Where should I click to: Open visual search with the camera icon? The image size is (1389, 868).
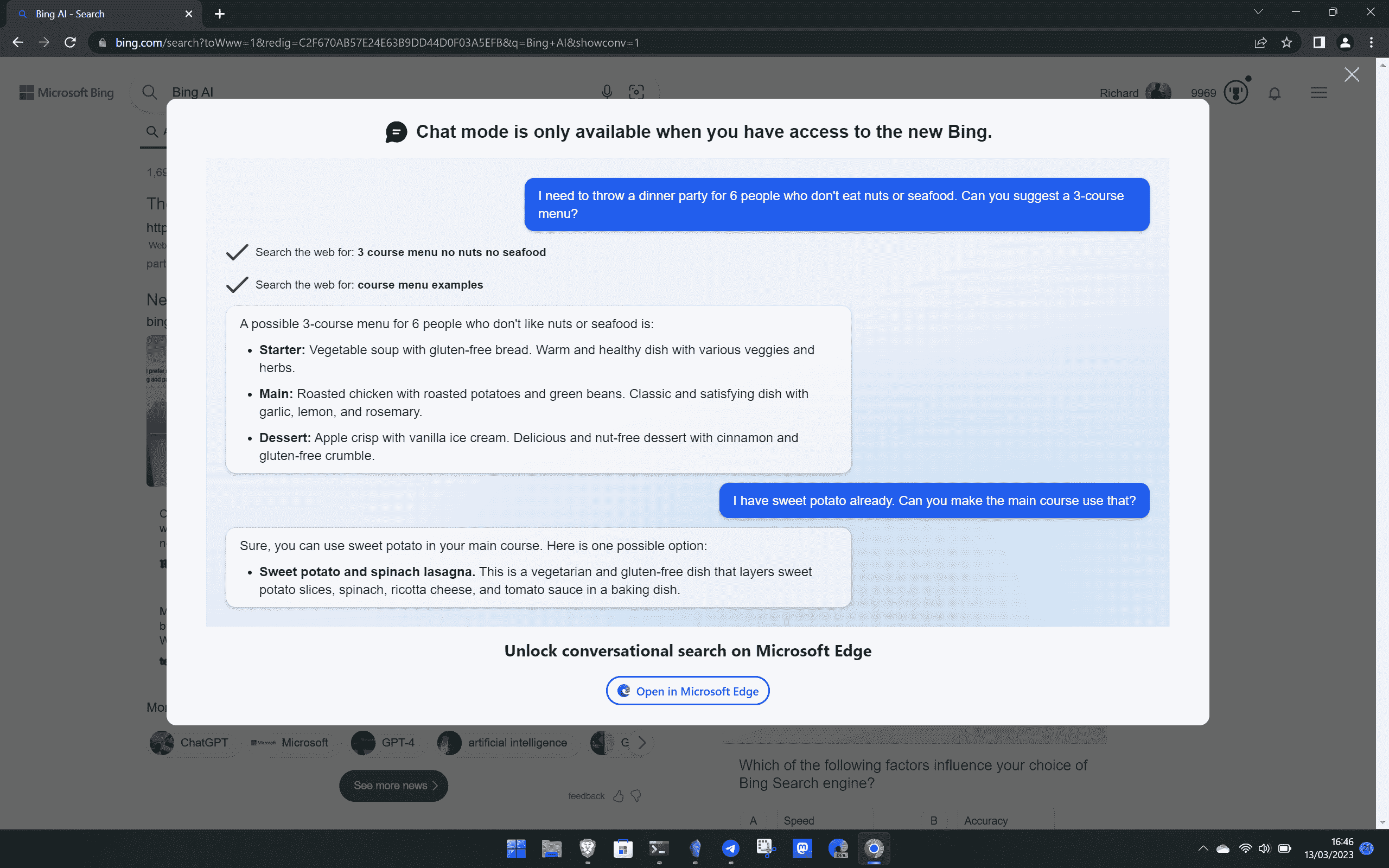coord(636,92)
